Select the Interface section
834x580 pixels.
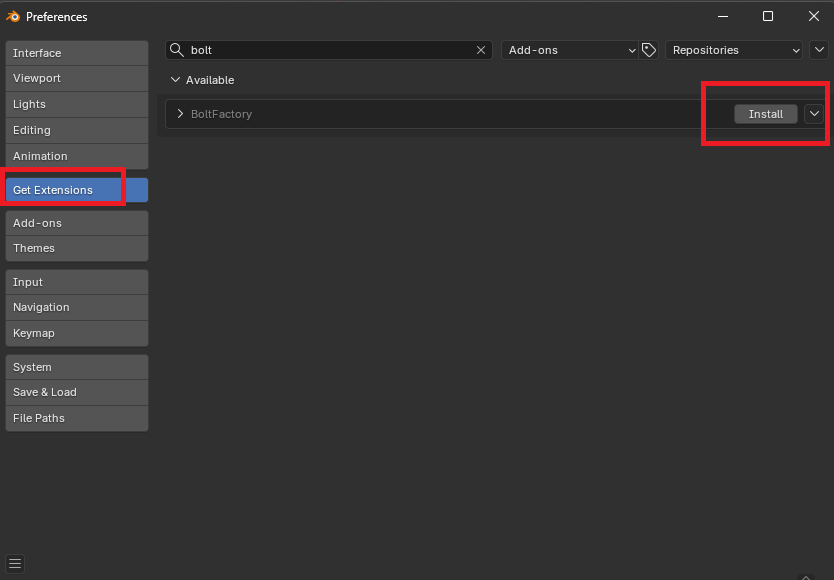point(76,53)
